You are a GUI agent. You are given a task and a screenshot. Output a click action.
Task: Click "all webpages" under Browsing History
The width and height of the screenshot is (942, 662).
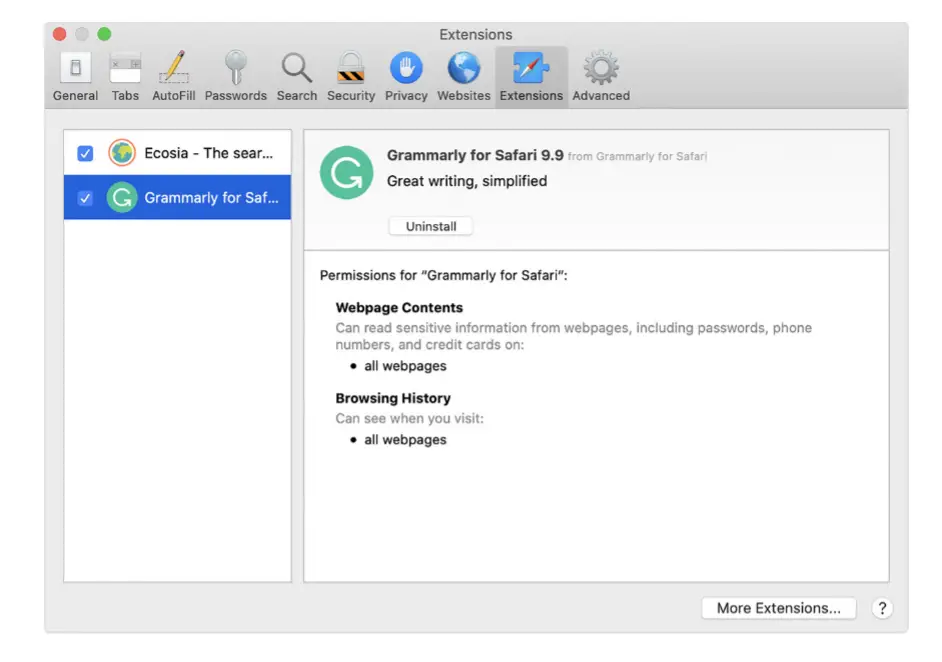pyautogui.click(x=405, y=440)
